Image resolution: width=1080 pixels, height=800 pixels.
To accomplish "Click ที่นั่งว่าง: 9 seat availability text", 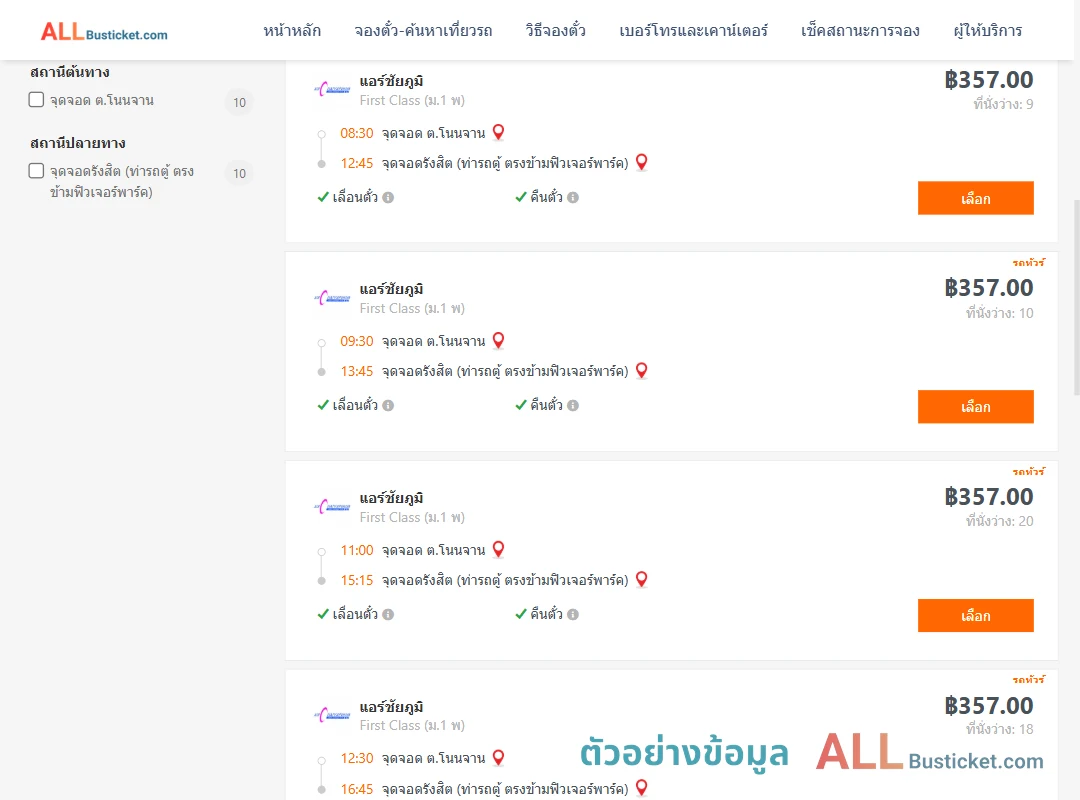I will [x=1003, y=104].
